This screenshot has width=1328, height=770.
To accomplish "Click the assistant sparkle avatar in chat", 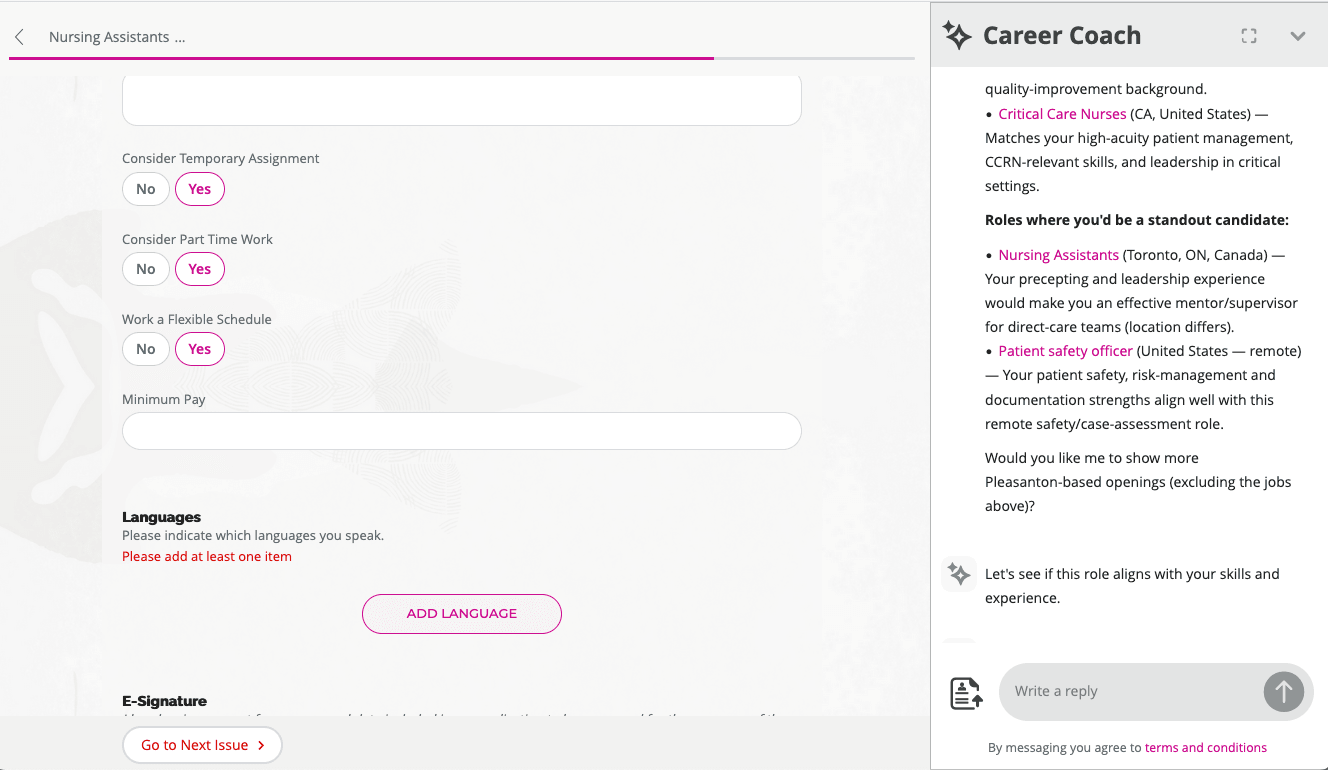I will point(958,574).
